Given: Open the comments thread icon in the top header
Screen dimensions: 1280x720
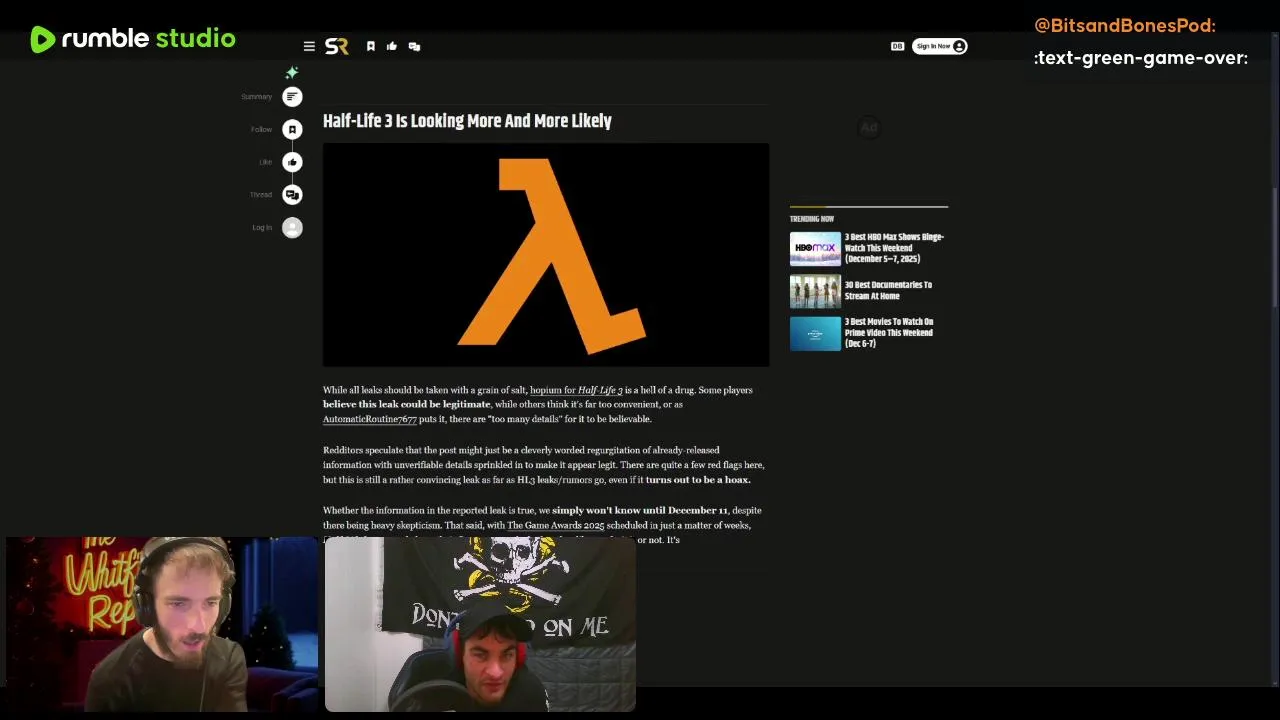Looking at the screenshot, I should (414, 46).
